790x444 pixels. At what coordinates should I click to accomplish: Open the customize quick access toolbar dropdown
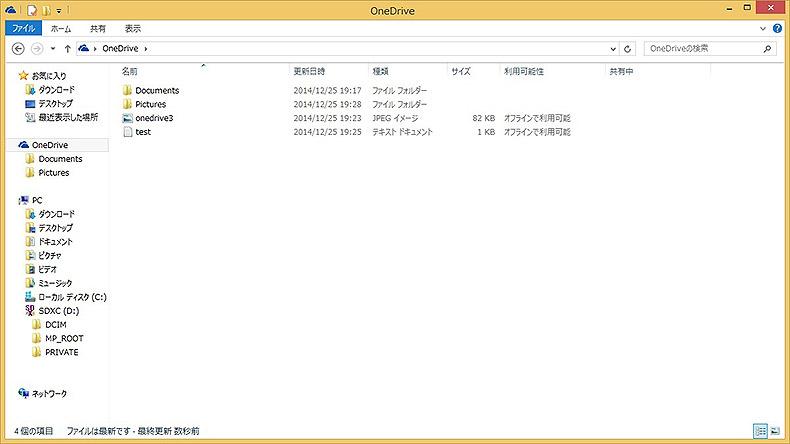coord(59,10)
